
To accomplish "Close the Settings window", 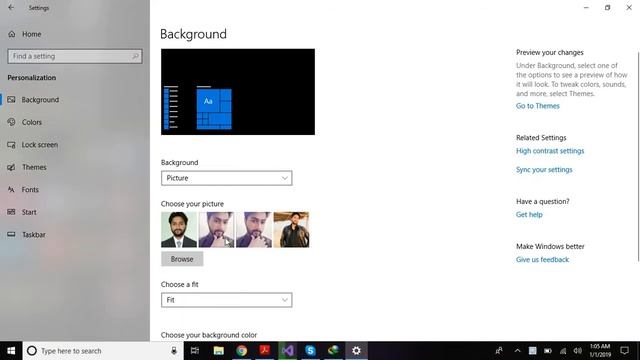I will pyautogui.click(x=629, y=7).
